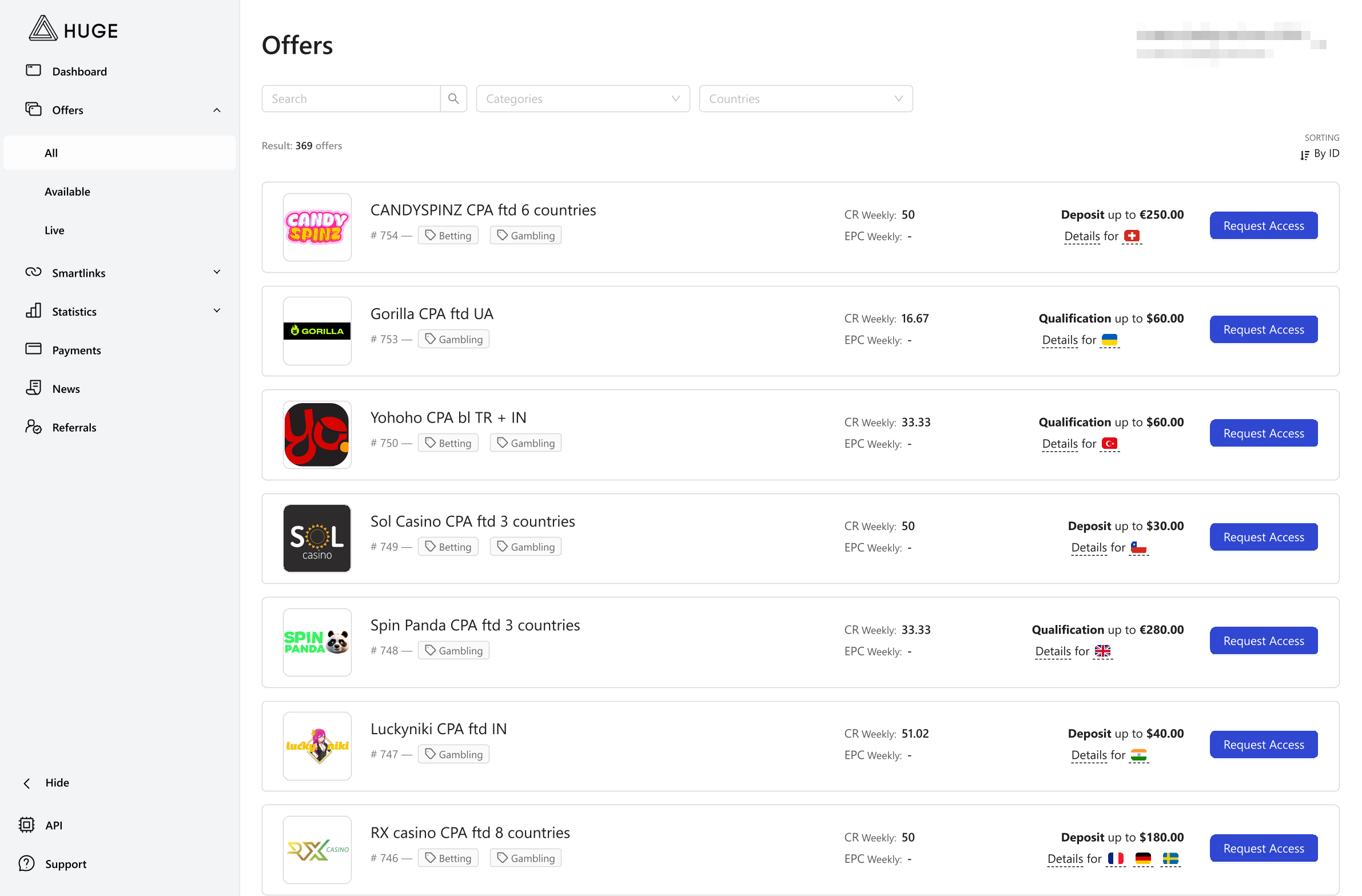1362x896 pixels.
Task: Request Access for Luckyniki offer
Action: 1264,744
